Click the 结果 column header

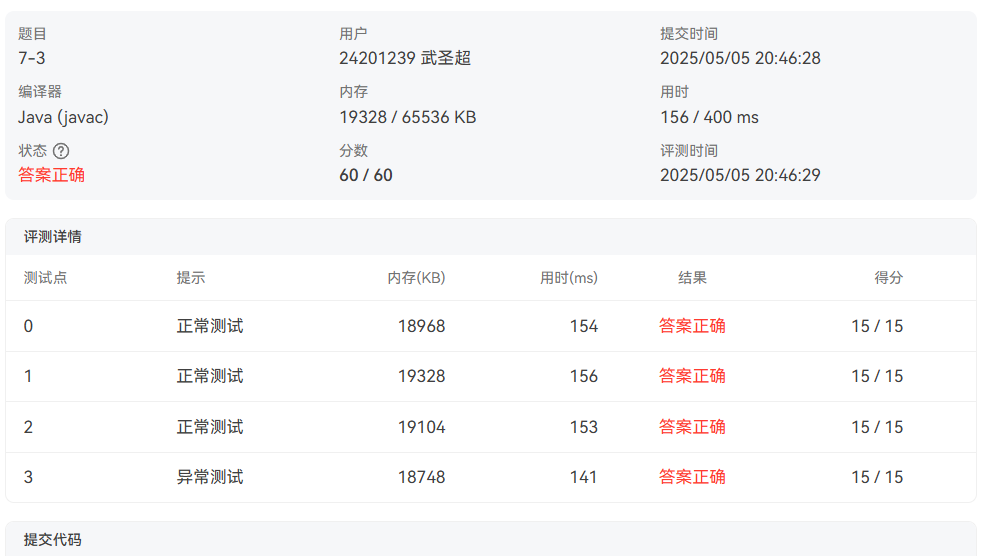pyautogui.click(x=692, y=278)
